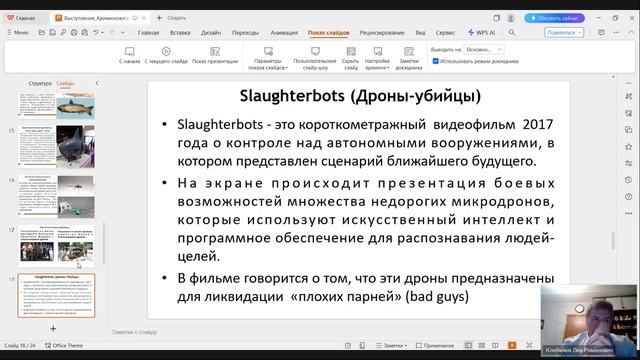The height and width of the screenshot is (360, 640).
Task: Click user account avatar icon
Action: (511, 18)
